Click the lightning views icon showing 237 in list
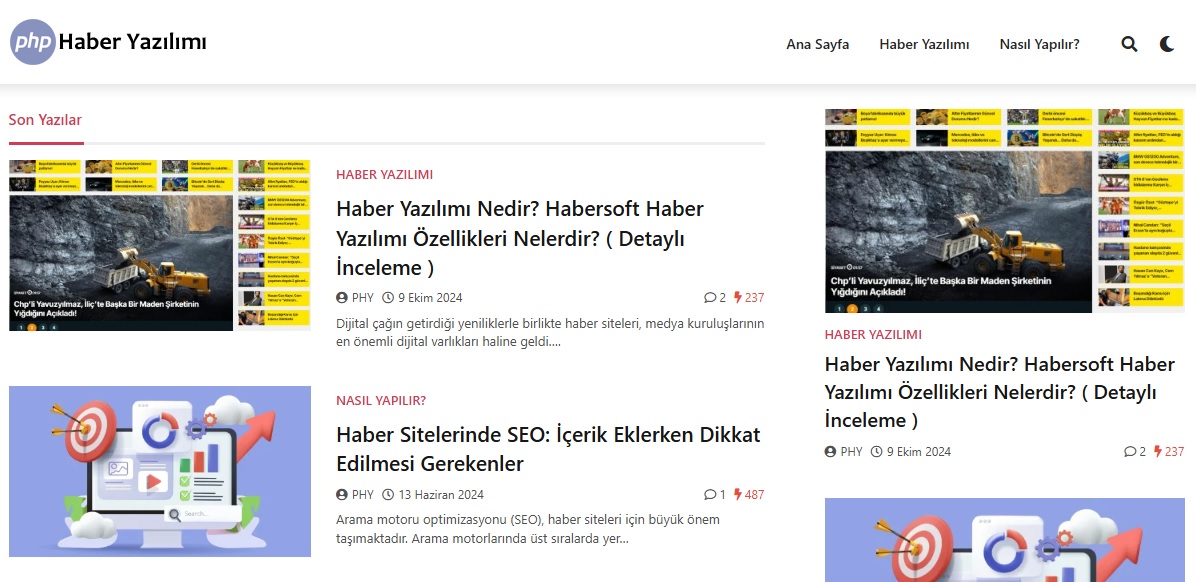The width and height of the screenshot is (1196, 582). (x=738, y=297)
